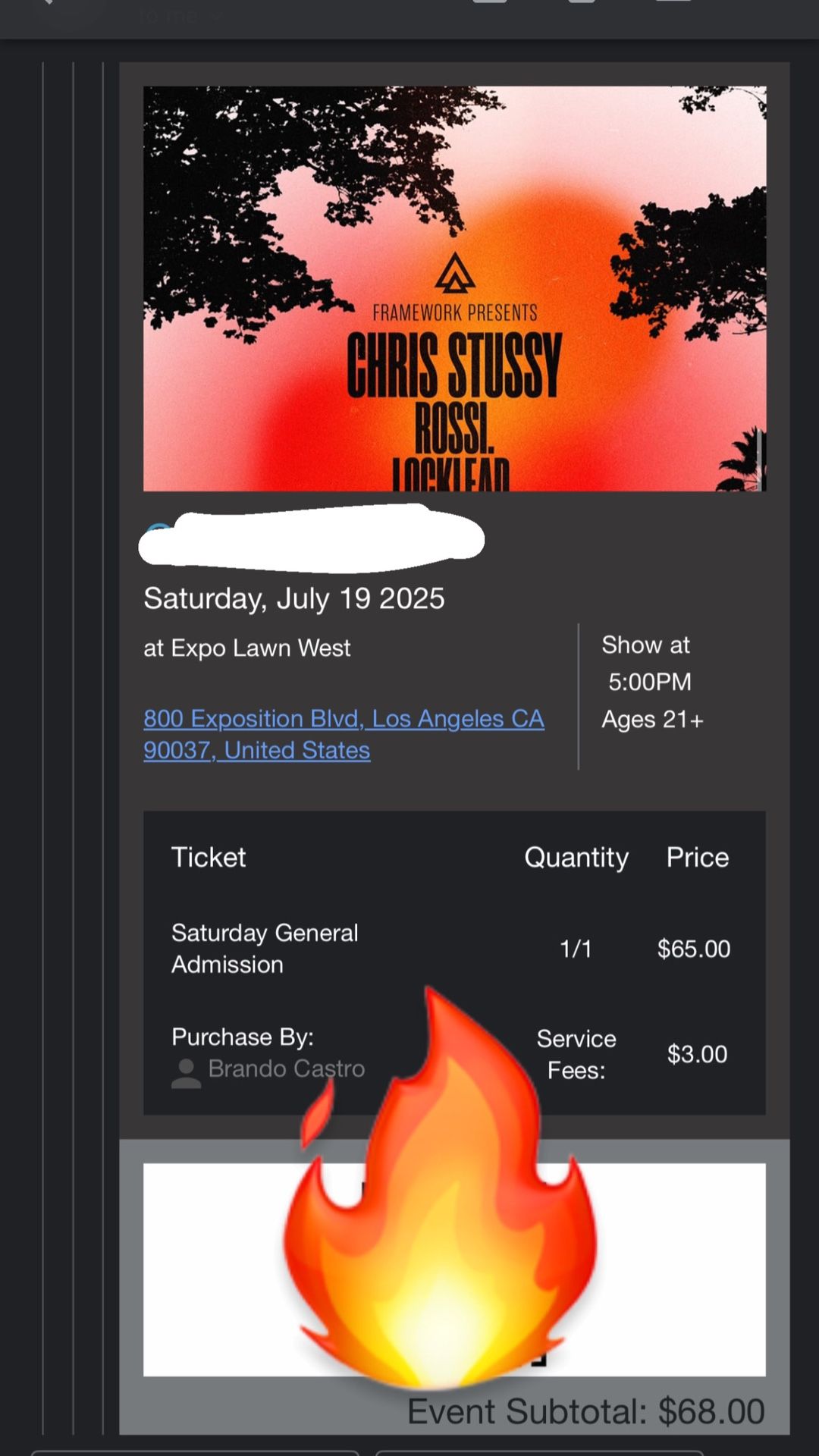Tap the Expo Lawn West venue text
Viewport: 819px width, 1456px height.
coord(247,648)
